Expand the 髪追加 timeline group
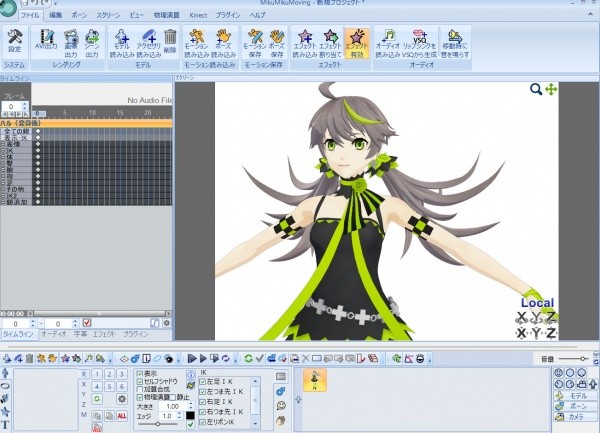Screen dimensions: 600x433 [3, 202]
